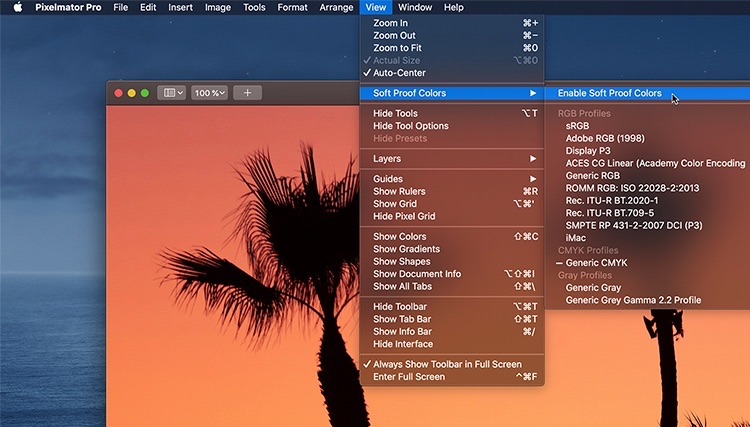Screen dimensions: 750x427
Task: Open the Apple menu
Action: (17, 7)
